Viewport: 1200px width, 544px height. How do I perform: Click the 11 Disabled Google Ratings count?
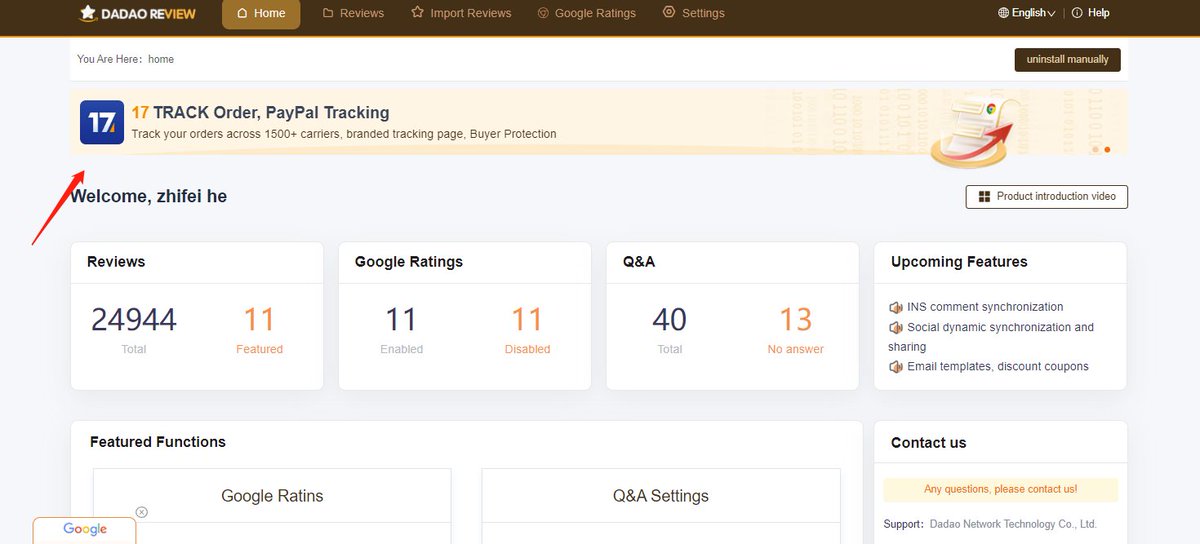pyautogui.click(x=527, y=320)
